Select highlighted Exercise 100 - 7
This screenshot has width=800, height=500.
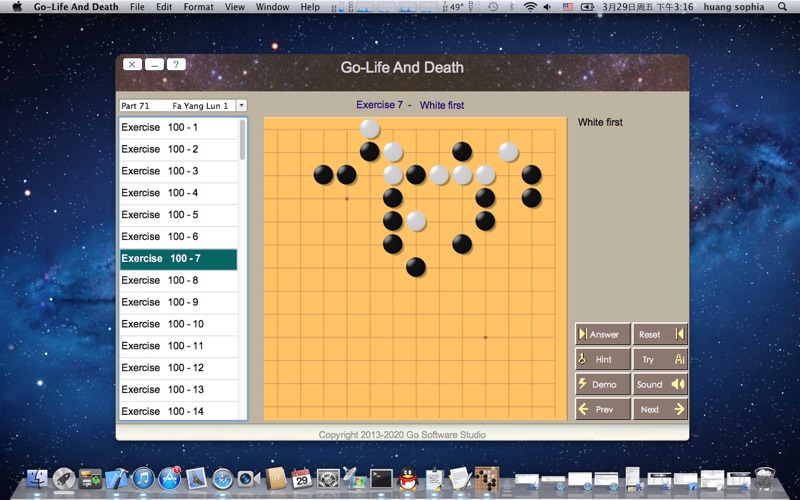(179, 259)
